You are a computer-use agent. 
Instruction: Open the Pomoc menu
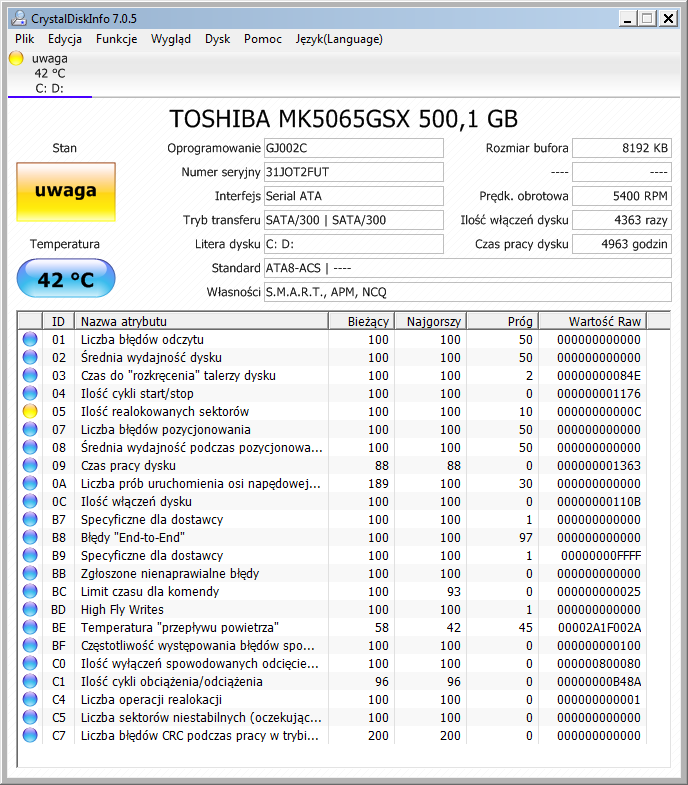263,39
